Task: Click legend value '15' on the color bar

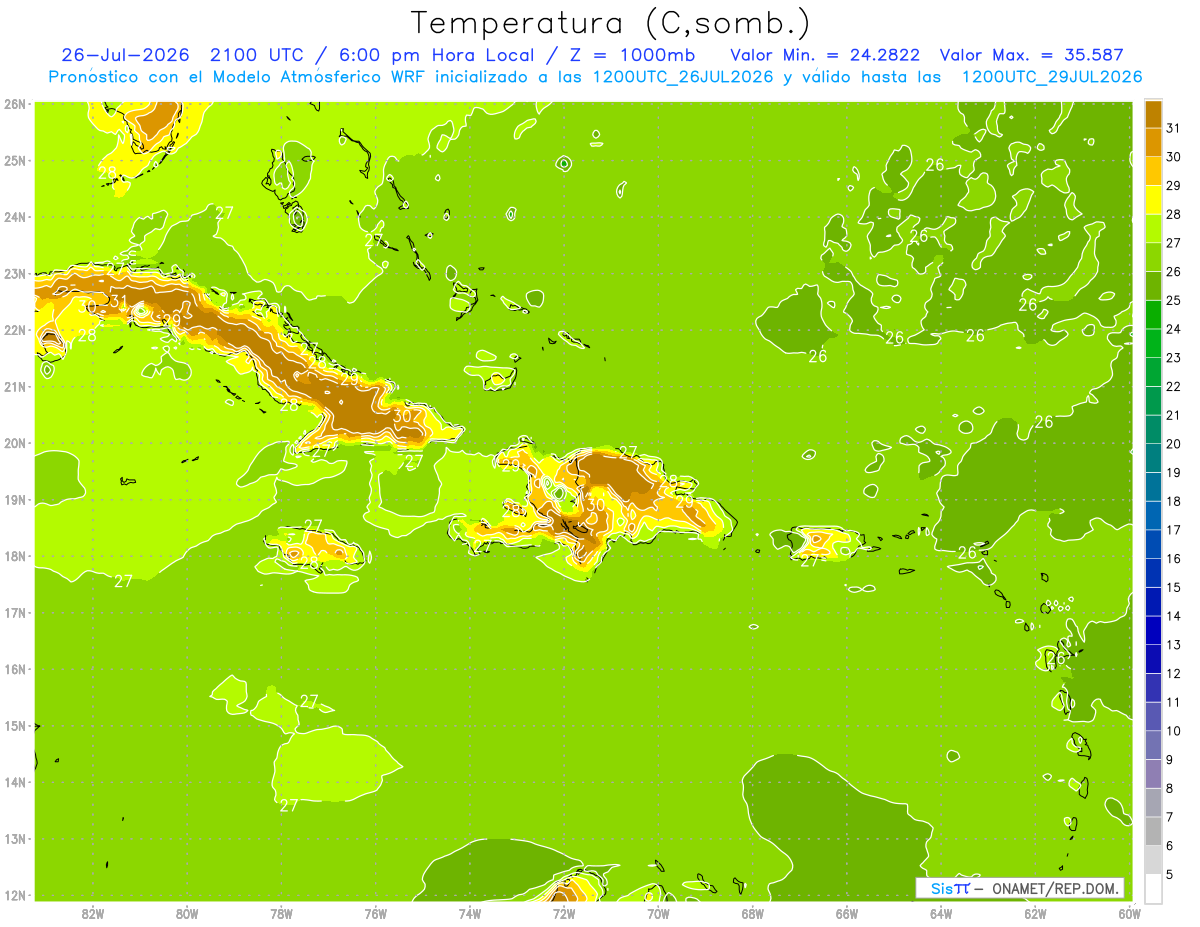Action: coord(1173,587)
